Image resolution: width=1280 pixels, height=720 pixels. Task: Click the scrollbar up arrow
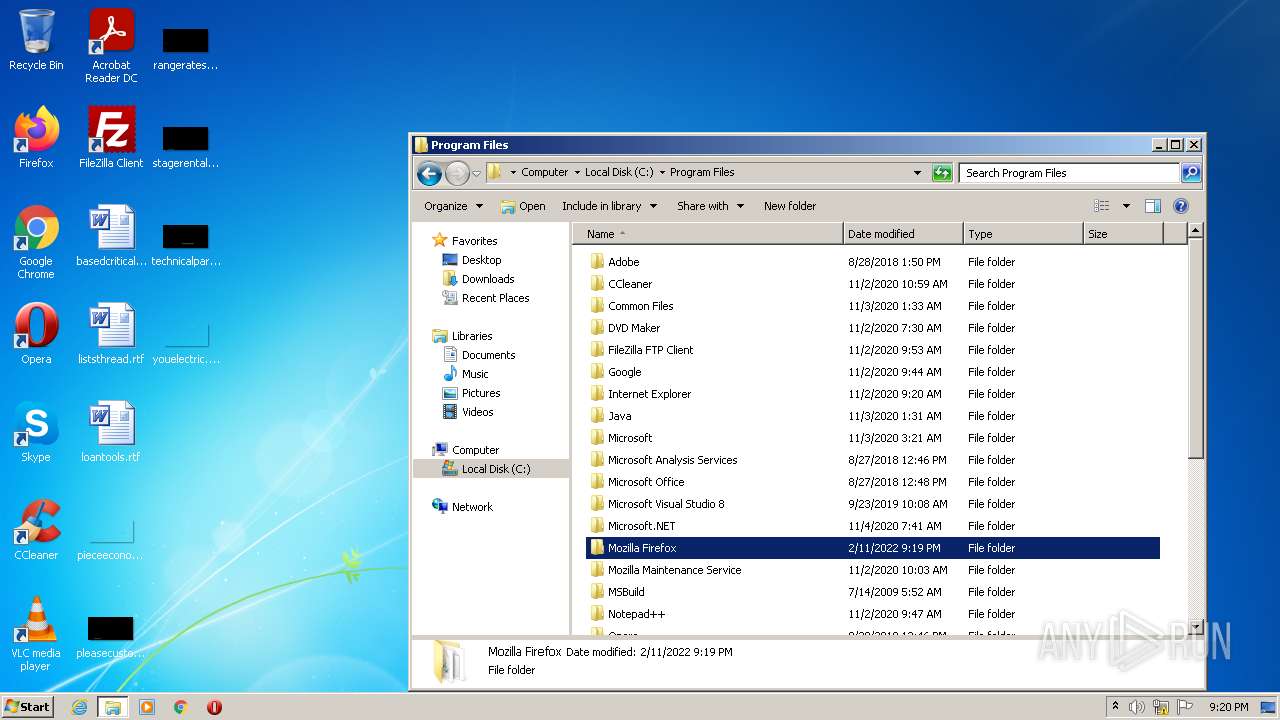(1195, 231)
